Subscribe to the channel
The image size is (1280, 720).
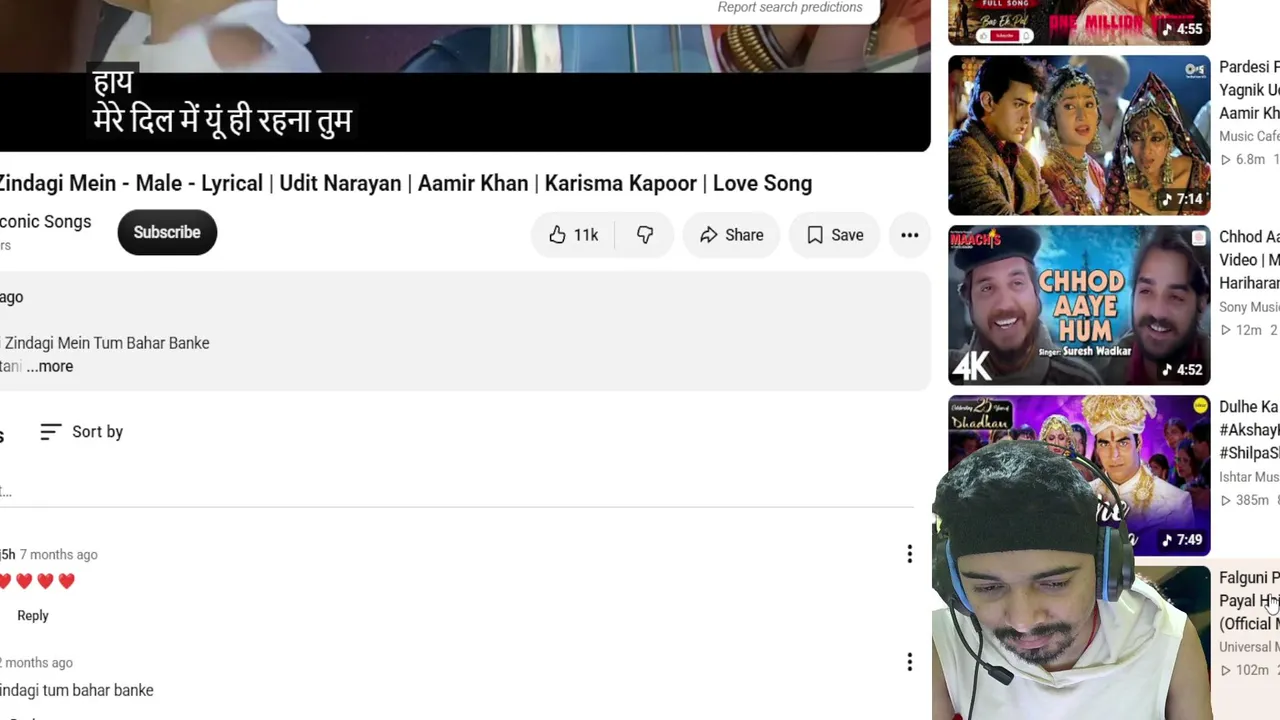(x=167, y=232)
